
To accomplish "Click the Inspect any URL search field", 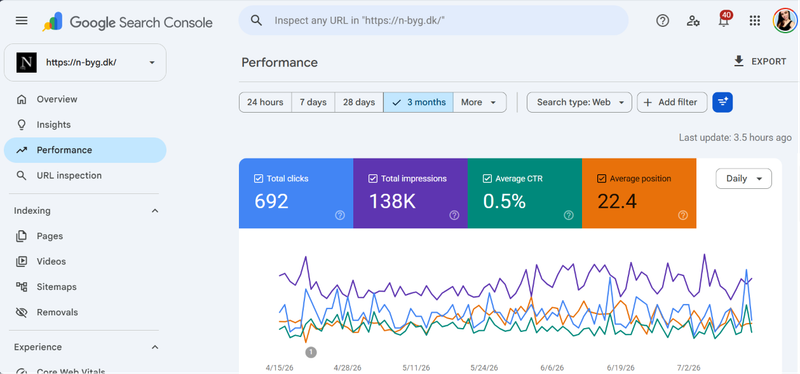I will pos(433,20).
